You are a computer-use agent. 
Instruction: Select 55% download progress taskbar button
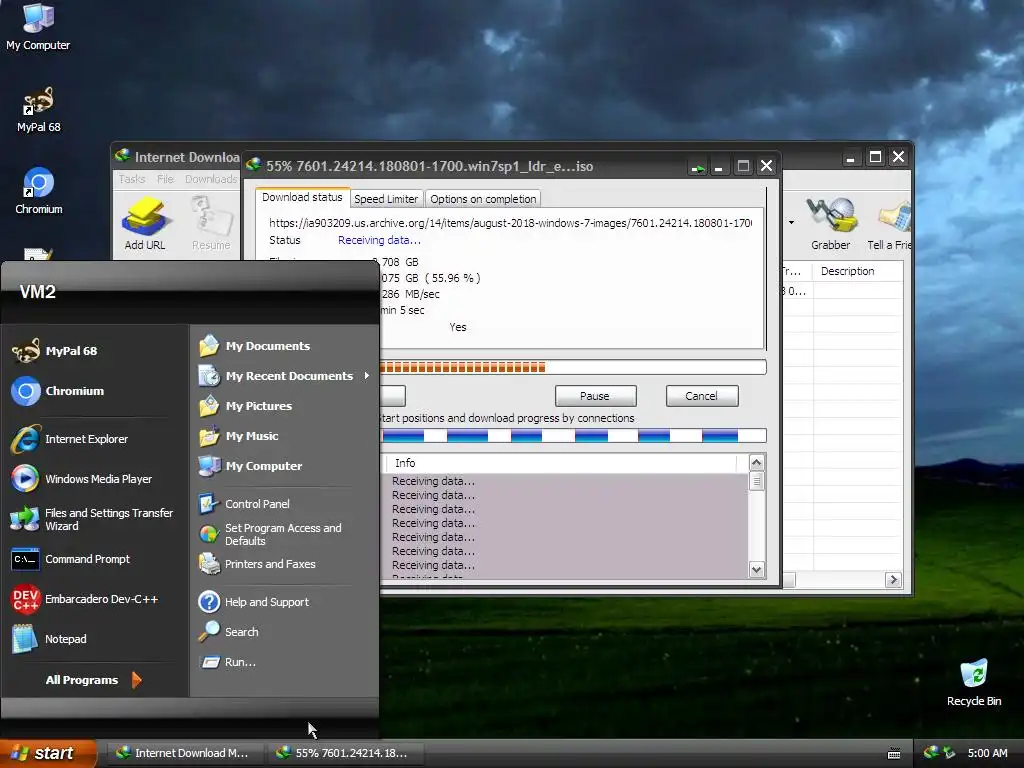point(345,753)
